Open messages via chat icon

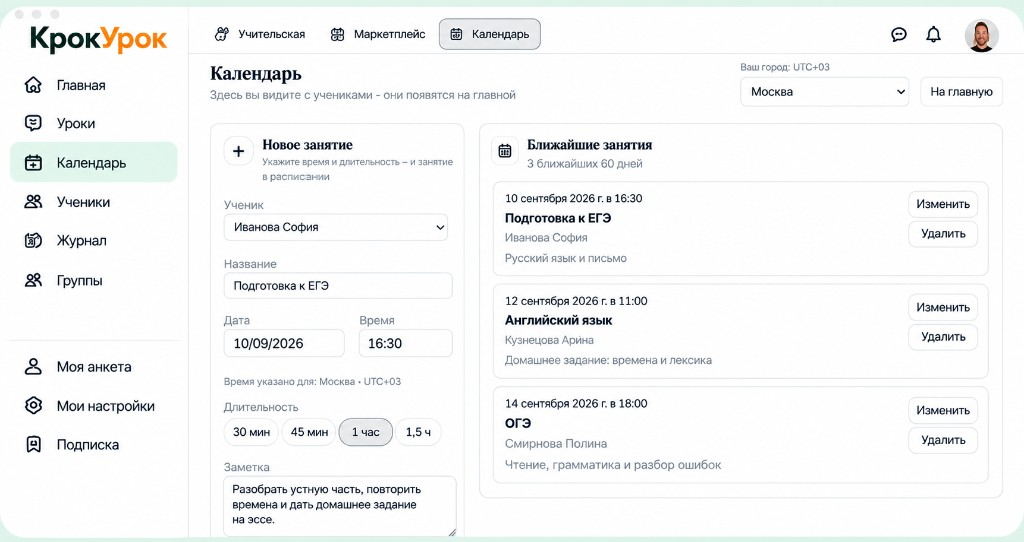[x=899, y=35]
